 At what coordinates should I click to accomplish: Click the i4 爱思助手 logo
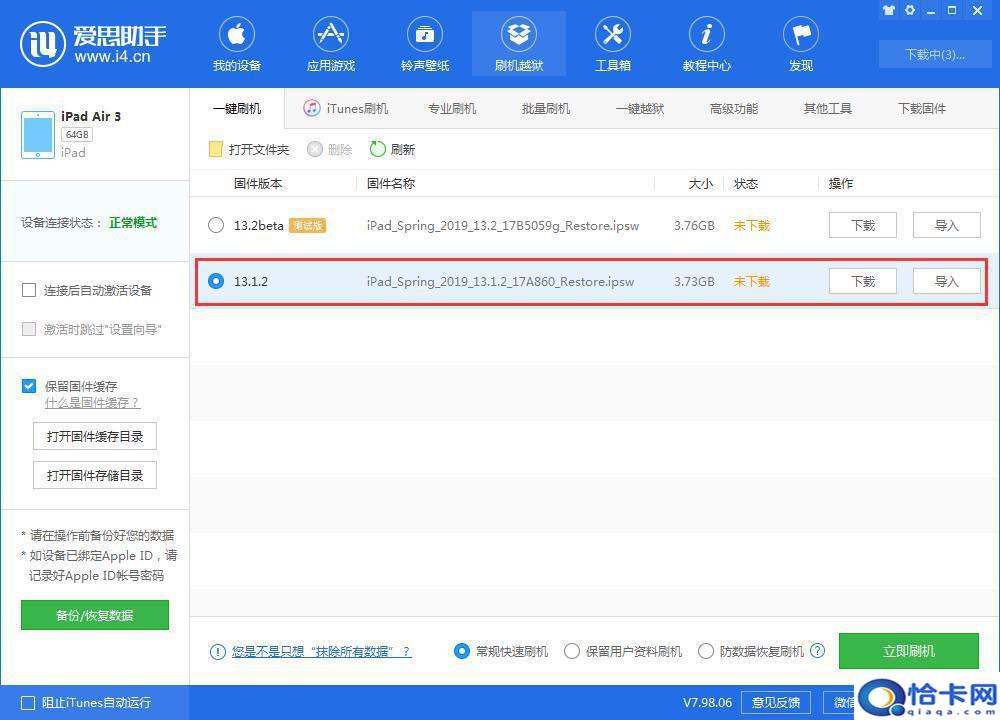point(93,44)
